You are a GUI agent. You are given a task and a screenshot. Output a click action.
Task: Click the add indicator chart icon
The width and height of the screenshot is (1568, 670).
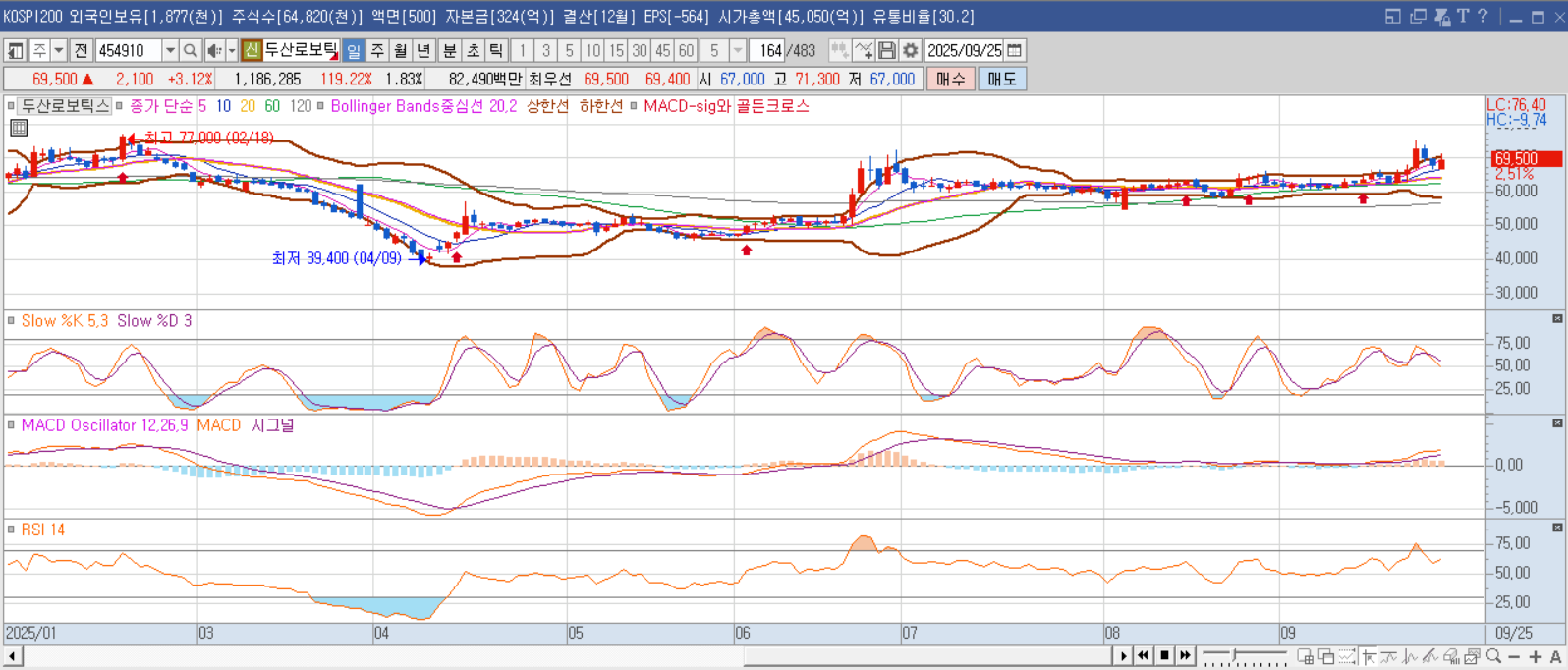point(864,50)
